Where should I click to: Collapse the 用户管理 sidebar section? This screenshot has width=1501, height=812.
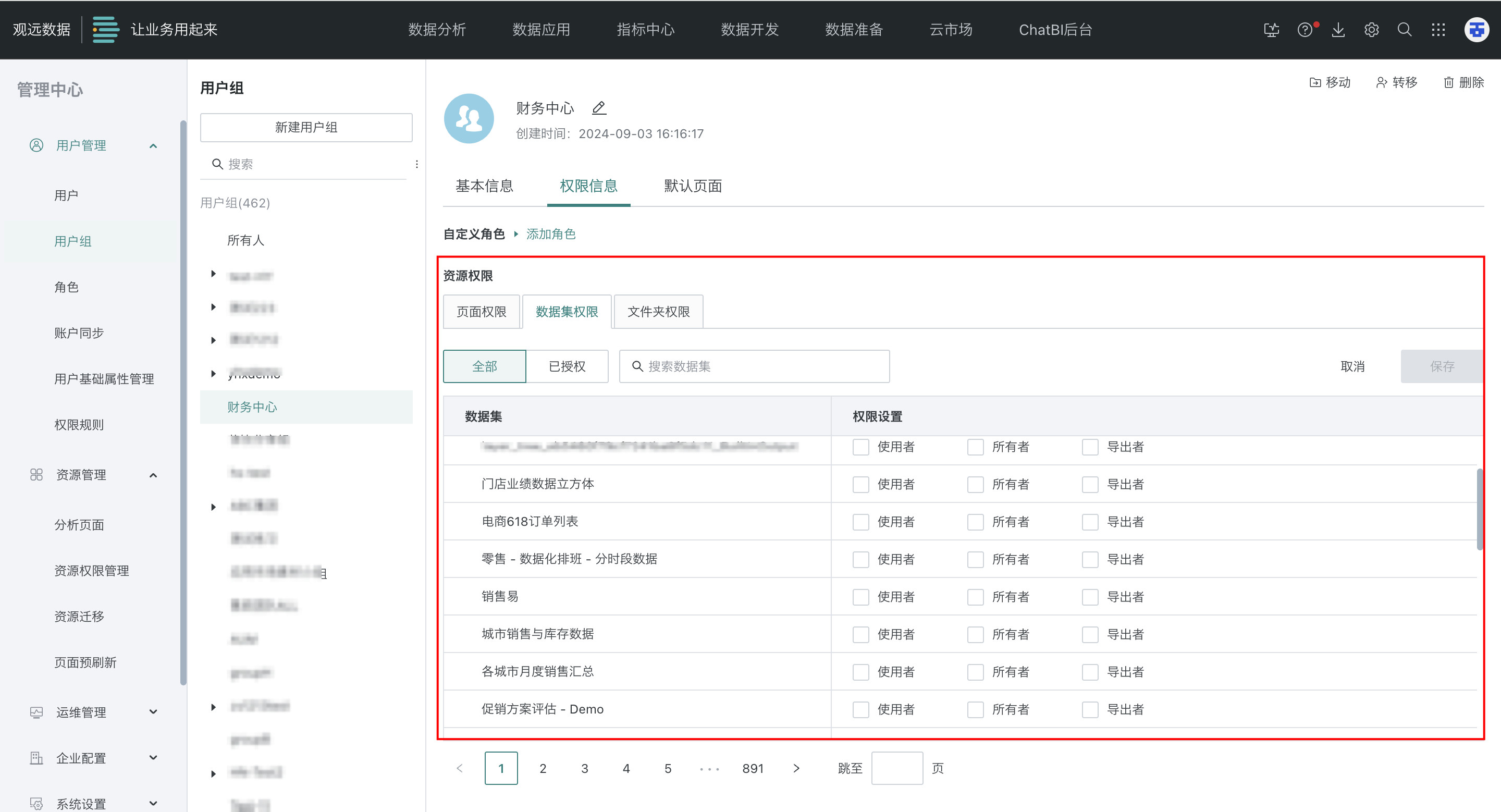tap(153, 145)
